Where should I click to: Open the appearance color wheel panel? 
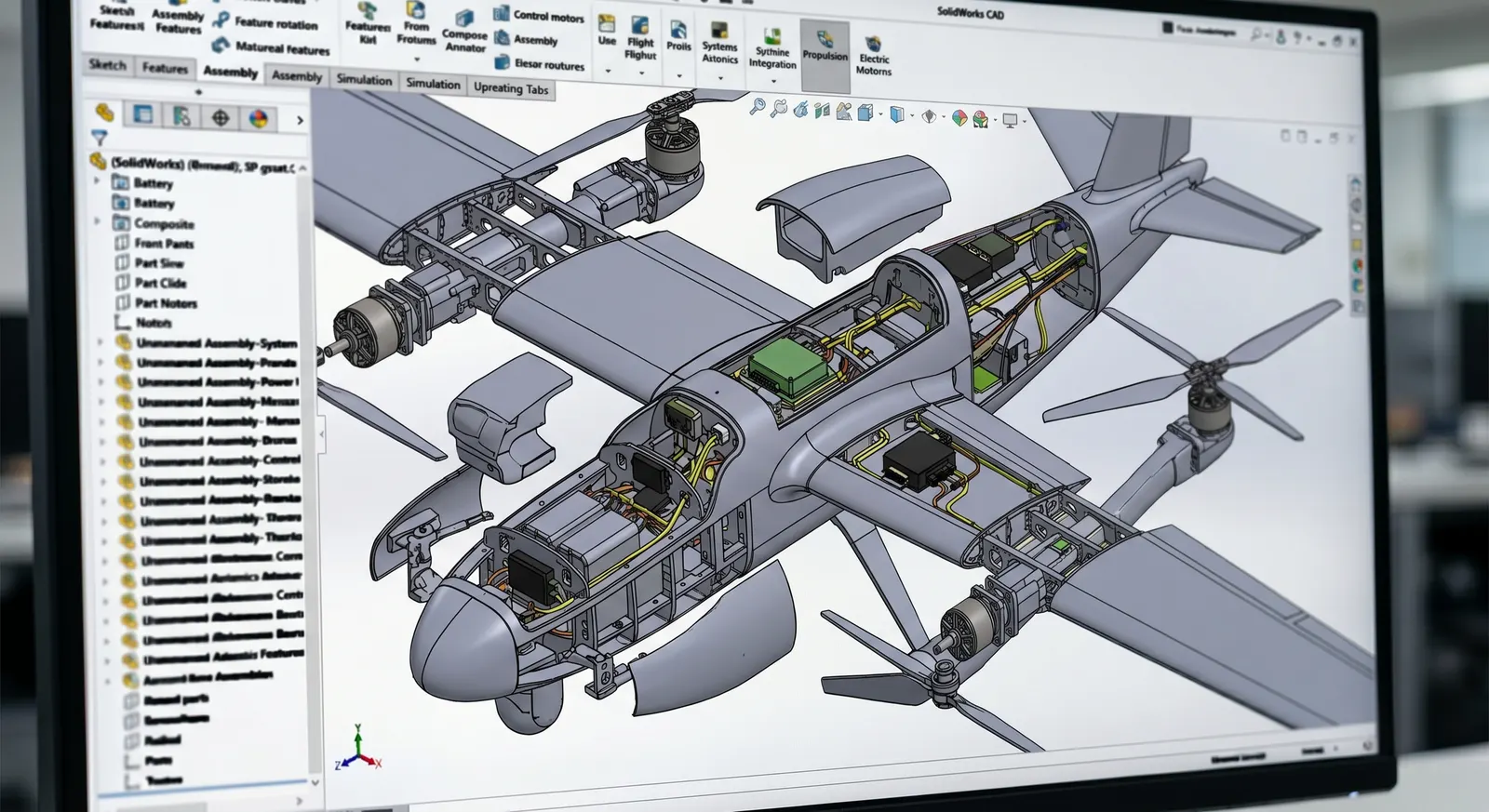point(258,118)
